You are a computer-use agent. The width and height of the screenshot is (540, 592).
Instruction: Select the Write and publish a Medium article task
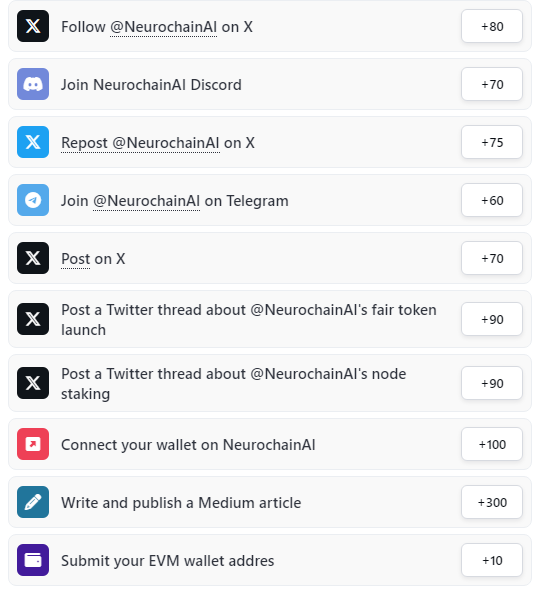click(x=270, y=502)
